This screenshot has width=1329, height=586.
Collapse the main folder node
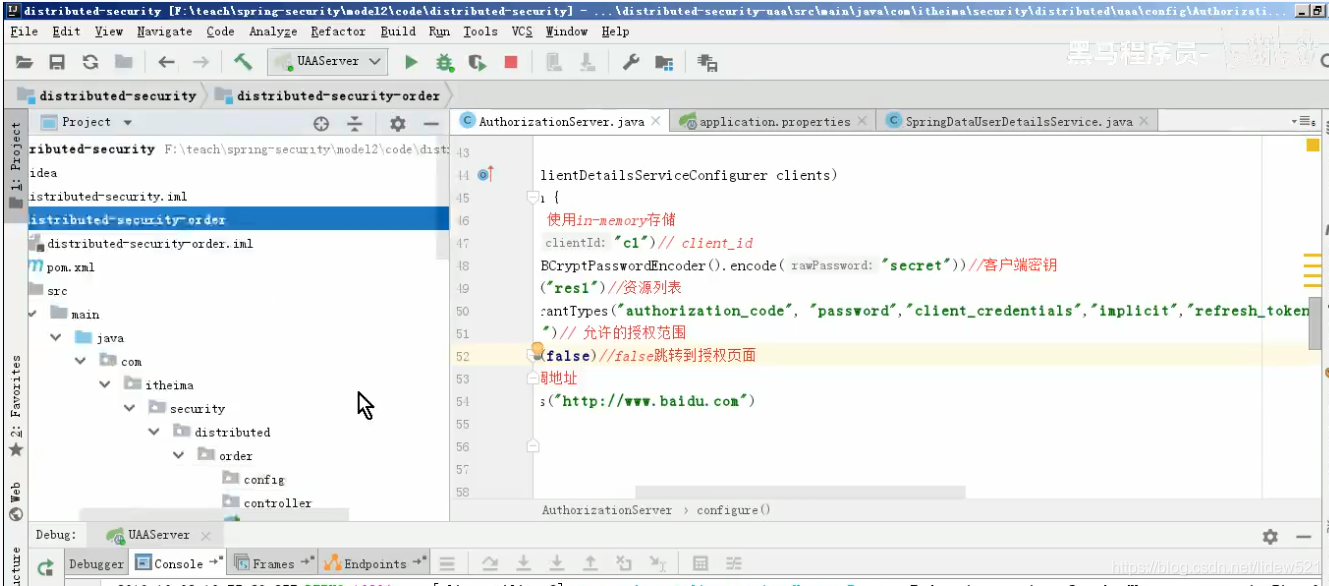(x=33, y=314)
